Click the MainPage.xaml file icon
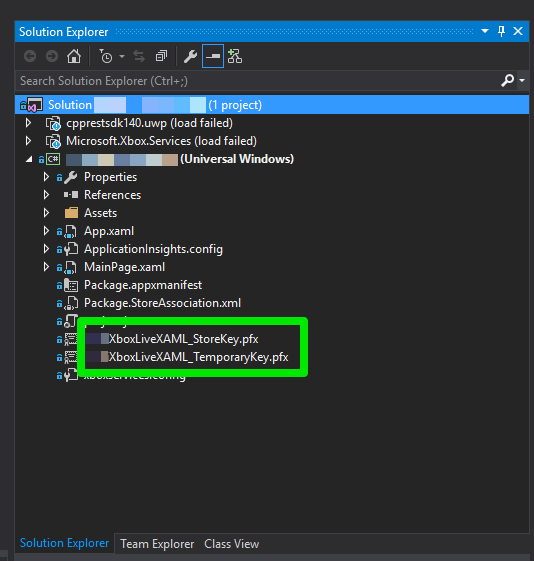 tap(70, 268)
